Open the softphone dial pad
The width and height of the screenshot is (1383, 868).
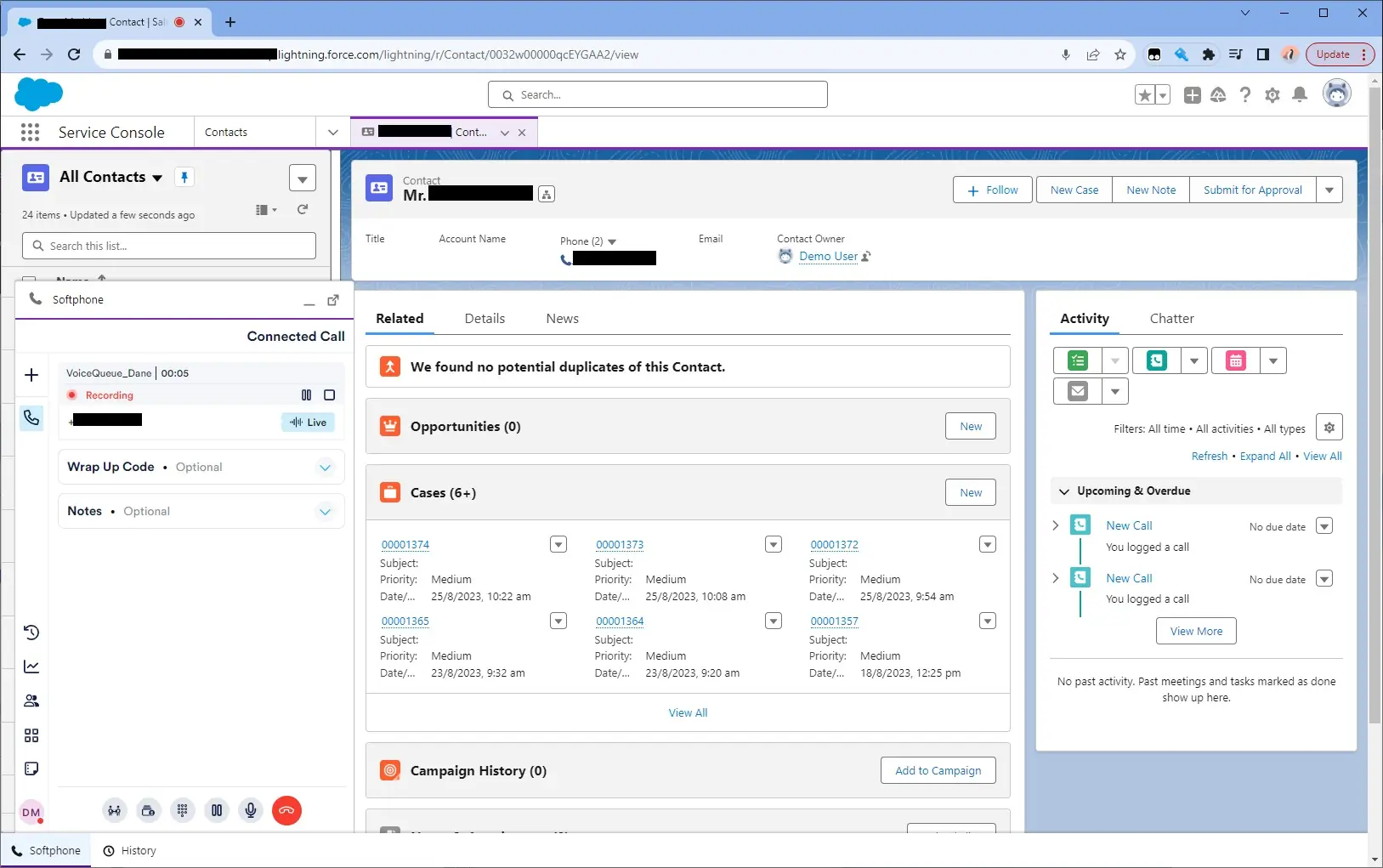tap(182, 810)
